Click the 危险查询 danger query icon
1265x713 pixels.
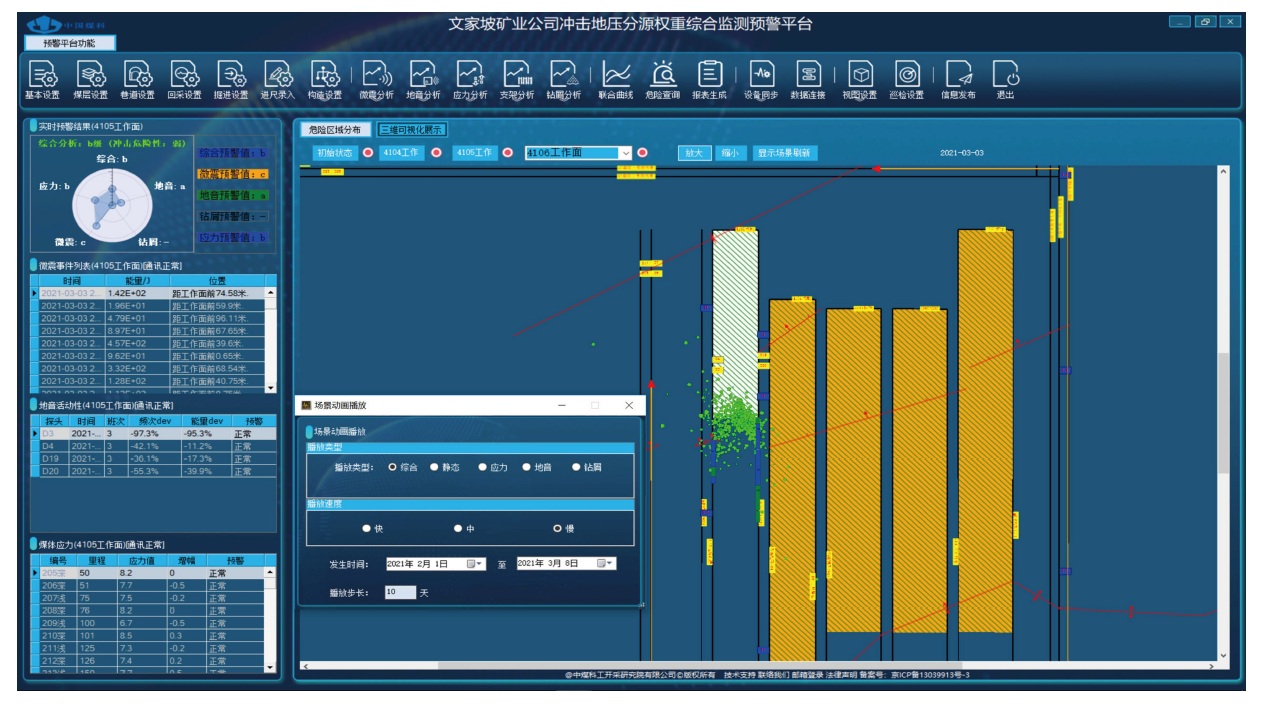(x=662, y=75)
